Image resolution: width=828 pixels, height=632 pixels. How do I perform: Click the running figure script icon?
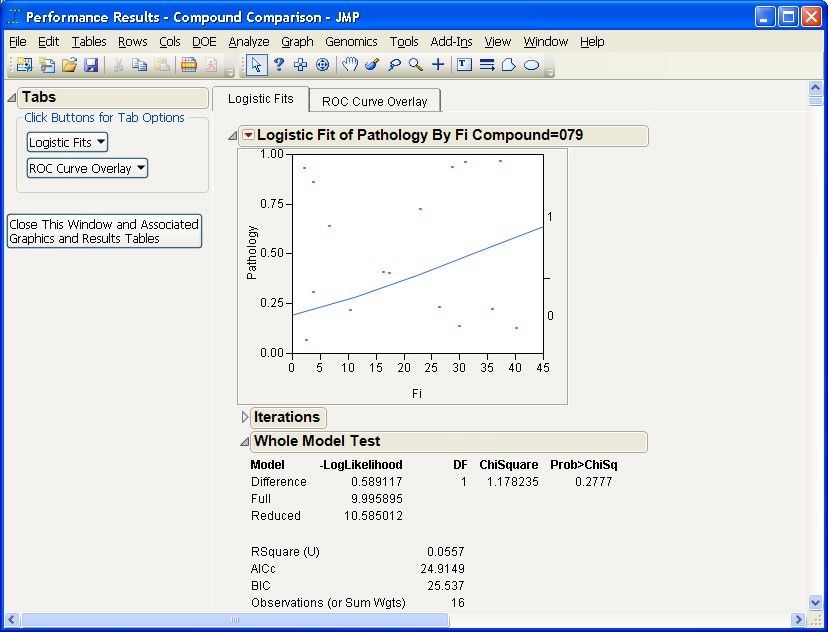211,65
